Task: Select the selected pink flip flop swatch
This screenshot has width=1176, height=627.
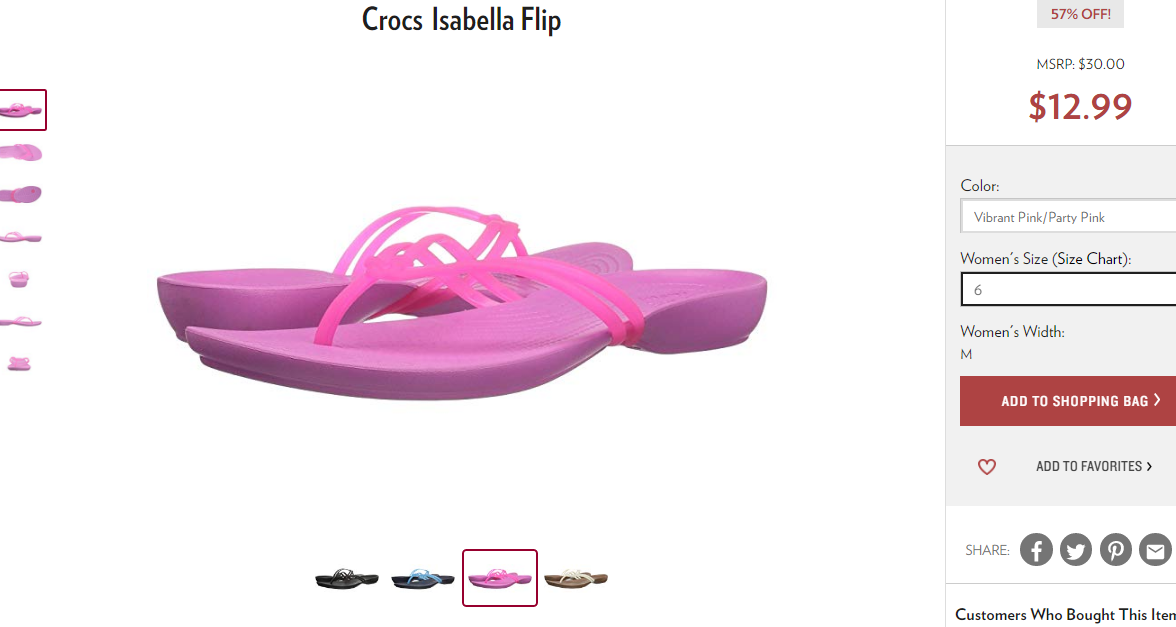Action: click(x=500, y=578)
